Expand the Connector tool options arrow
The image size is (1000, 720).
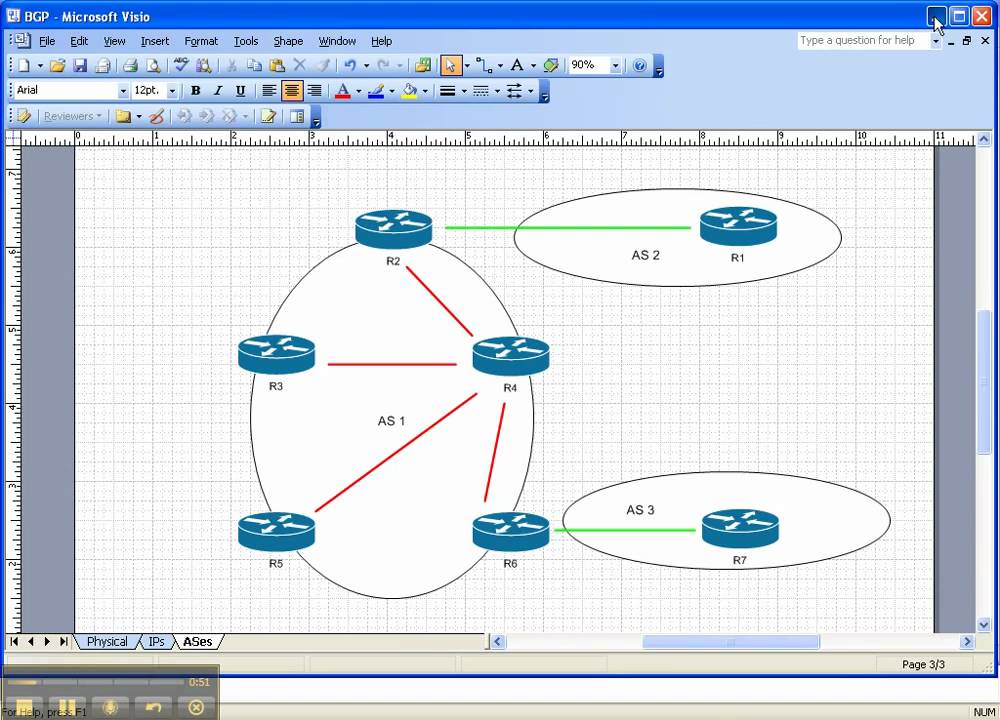tap(500, 65)
